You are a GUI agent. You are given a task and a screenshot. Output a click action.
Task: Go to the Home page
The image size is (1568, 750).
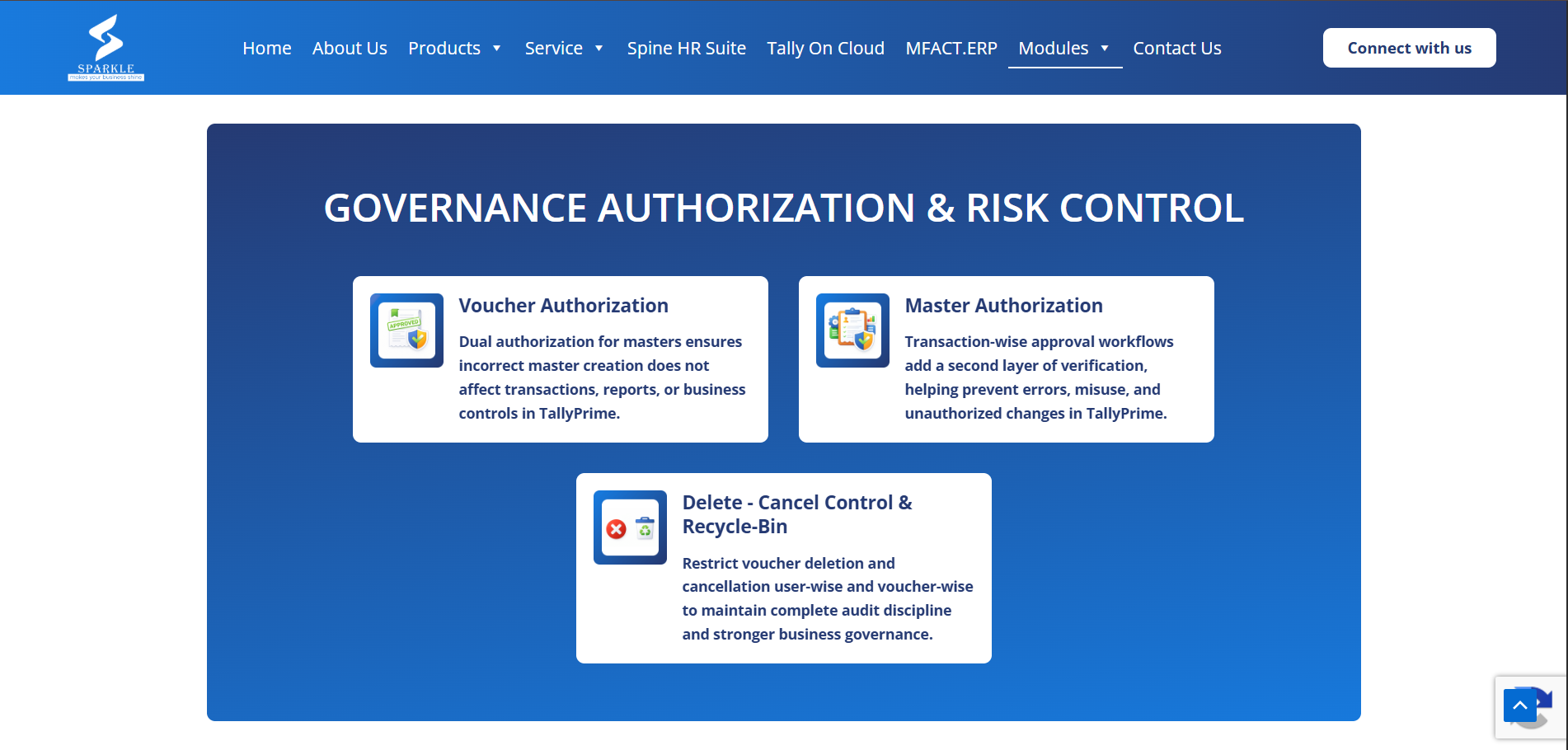(x=267, y=48)
